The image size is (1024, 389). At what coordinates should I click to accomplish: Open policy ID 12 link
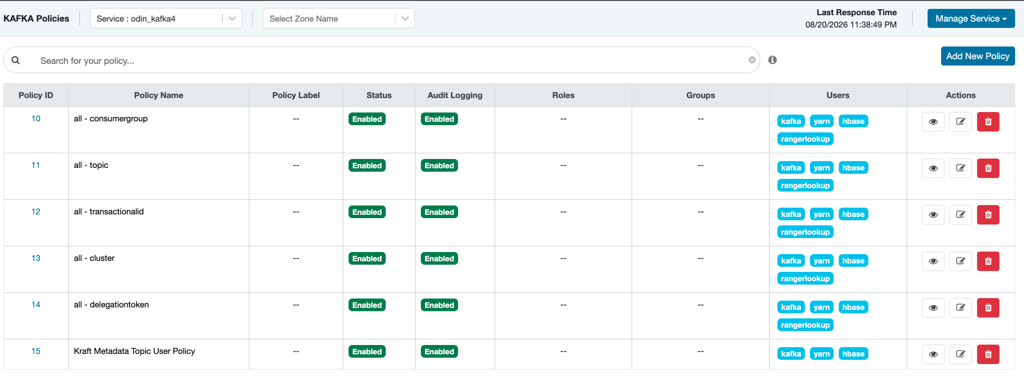point(36,211)
